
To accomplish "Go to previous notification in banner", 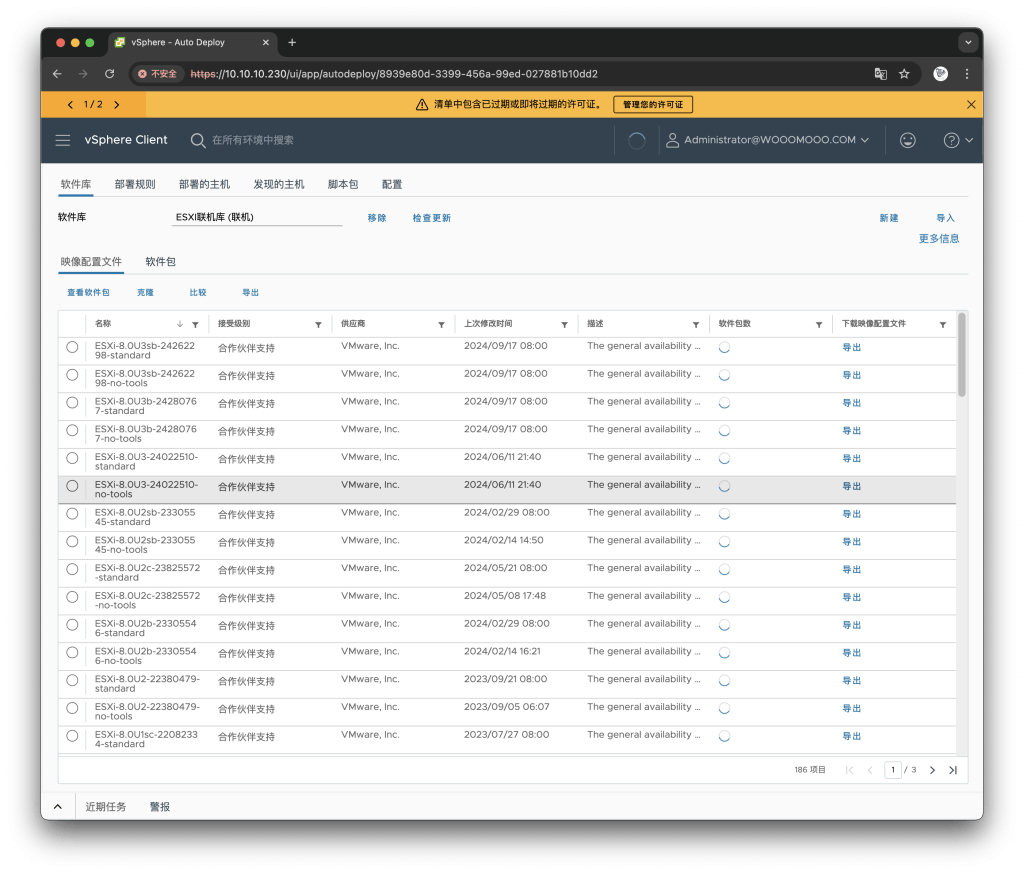I will pyautogui.click(x=70, y=105).
